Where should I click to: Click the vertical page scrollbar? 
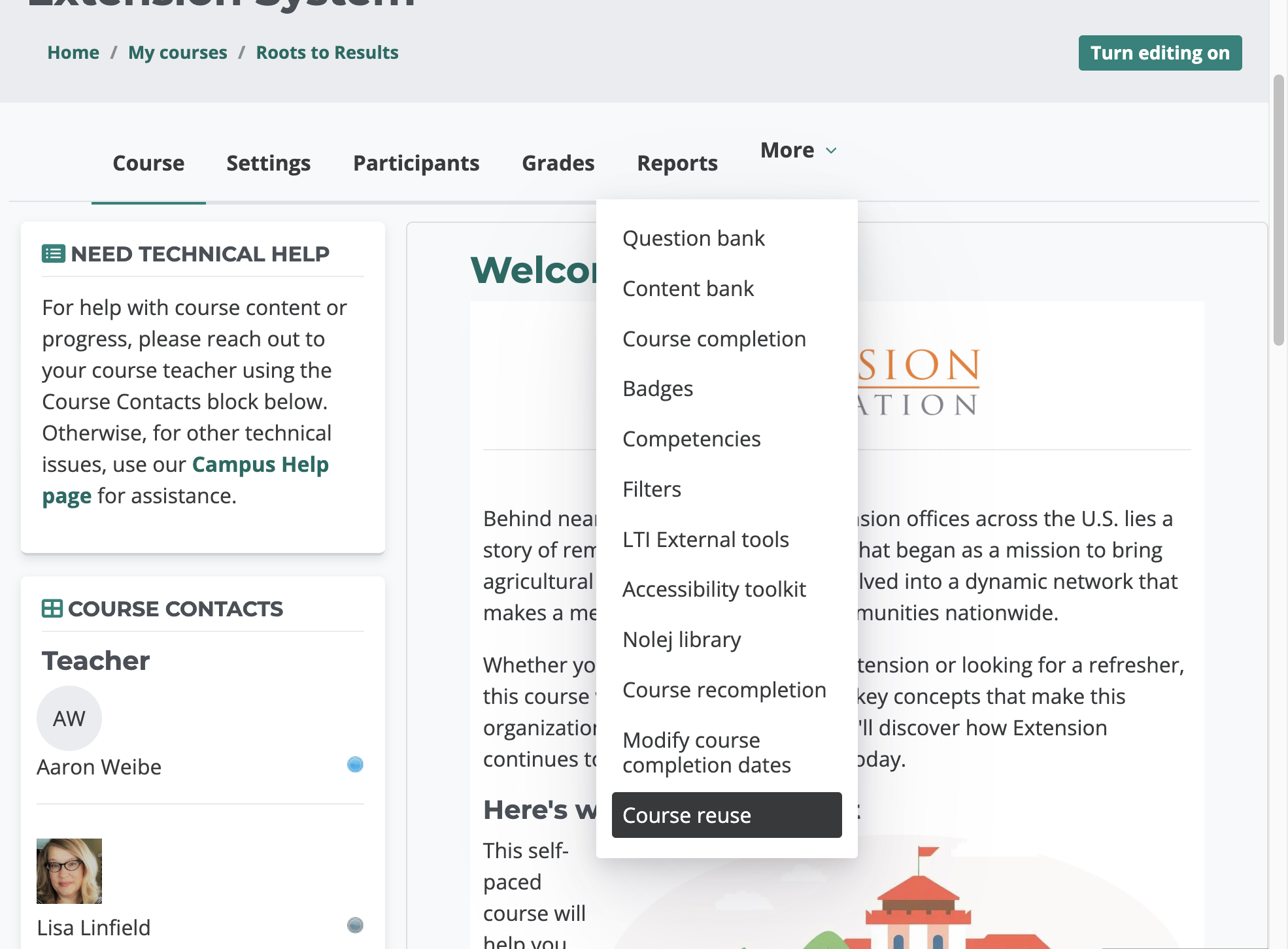pos(1279,209)
